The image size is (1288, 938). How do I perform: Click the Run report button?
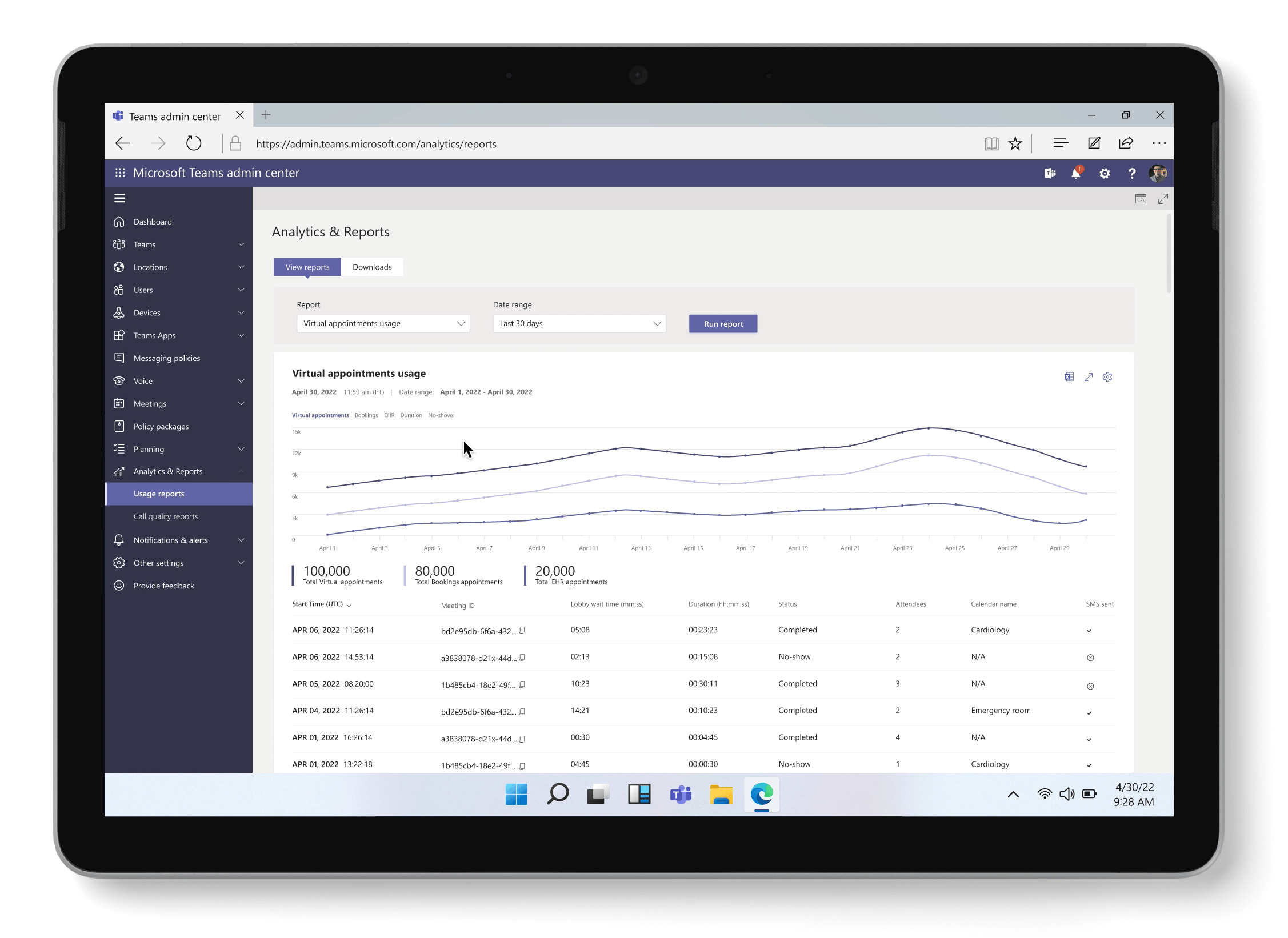723,323
